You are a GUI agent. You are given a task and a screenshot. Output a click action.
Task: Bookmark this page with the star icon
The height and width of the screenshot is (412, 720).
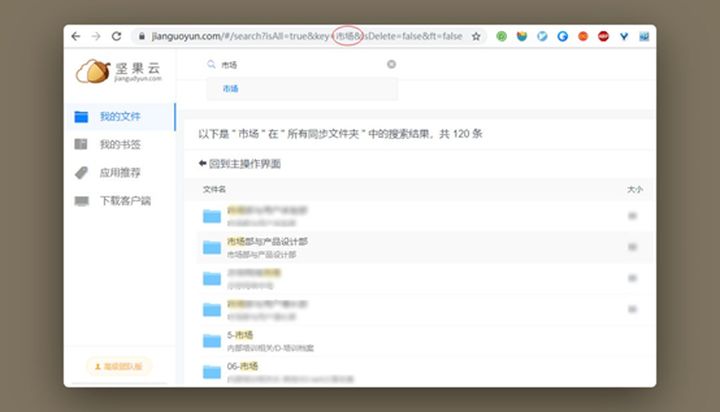click(x=476, y=36)
